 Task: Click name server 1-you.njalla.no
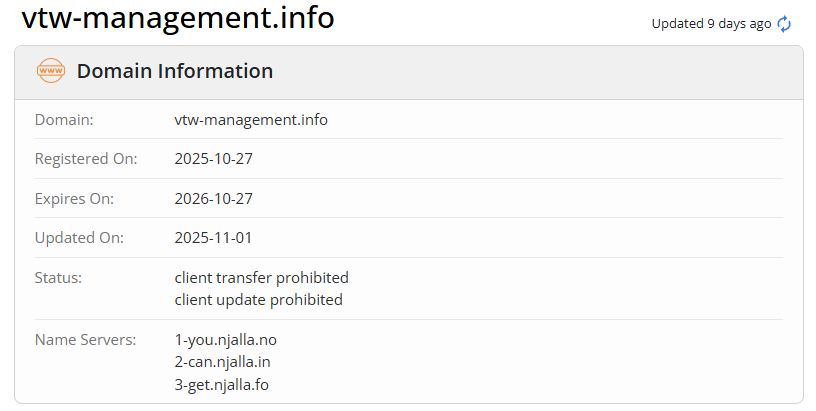(x=225, y=340)
